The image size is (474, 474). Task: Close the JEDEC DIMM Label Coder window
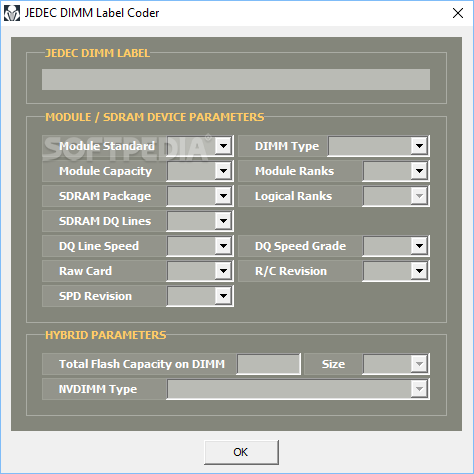[458, 13]
